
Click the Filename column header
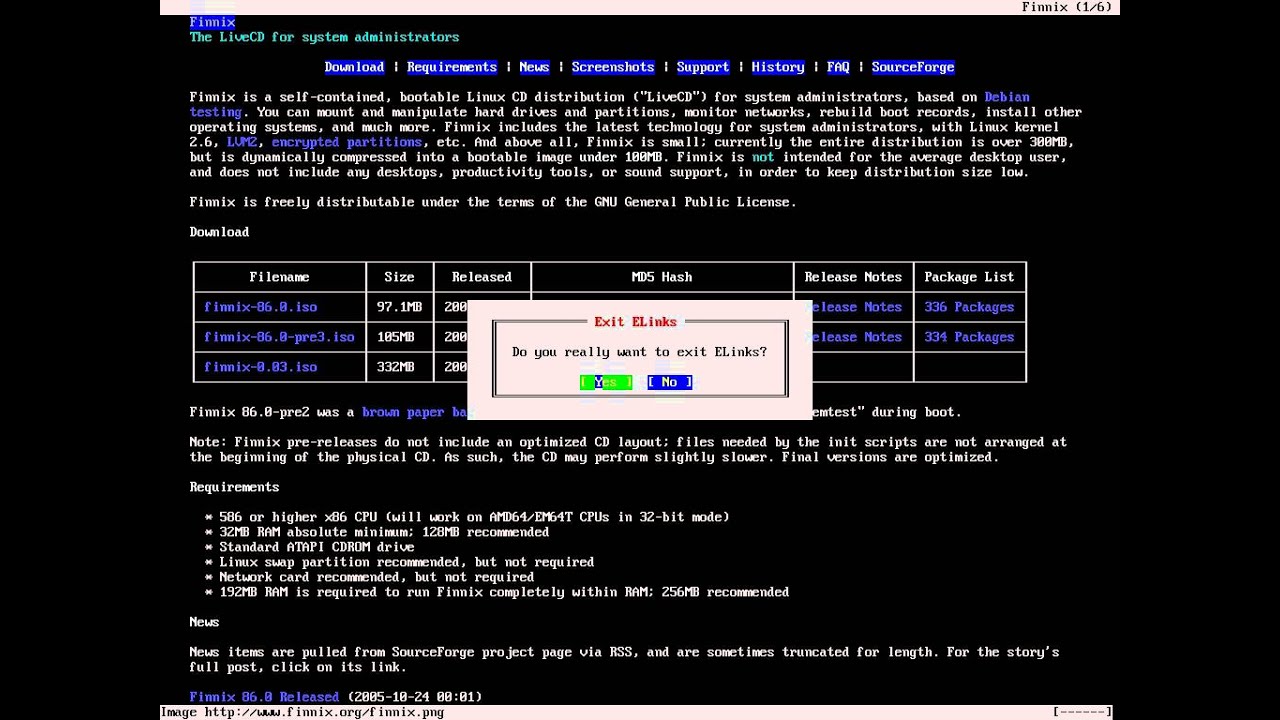pyautogui.click(x=279, y=277)
